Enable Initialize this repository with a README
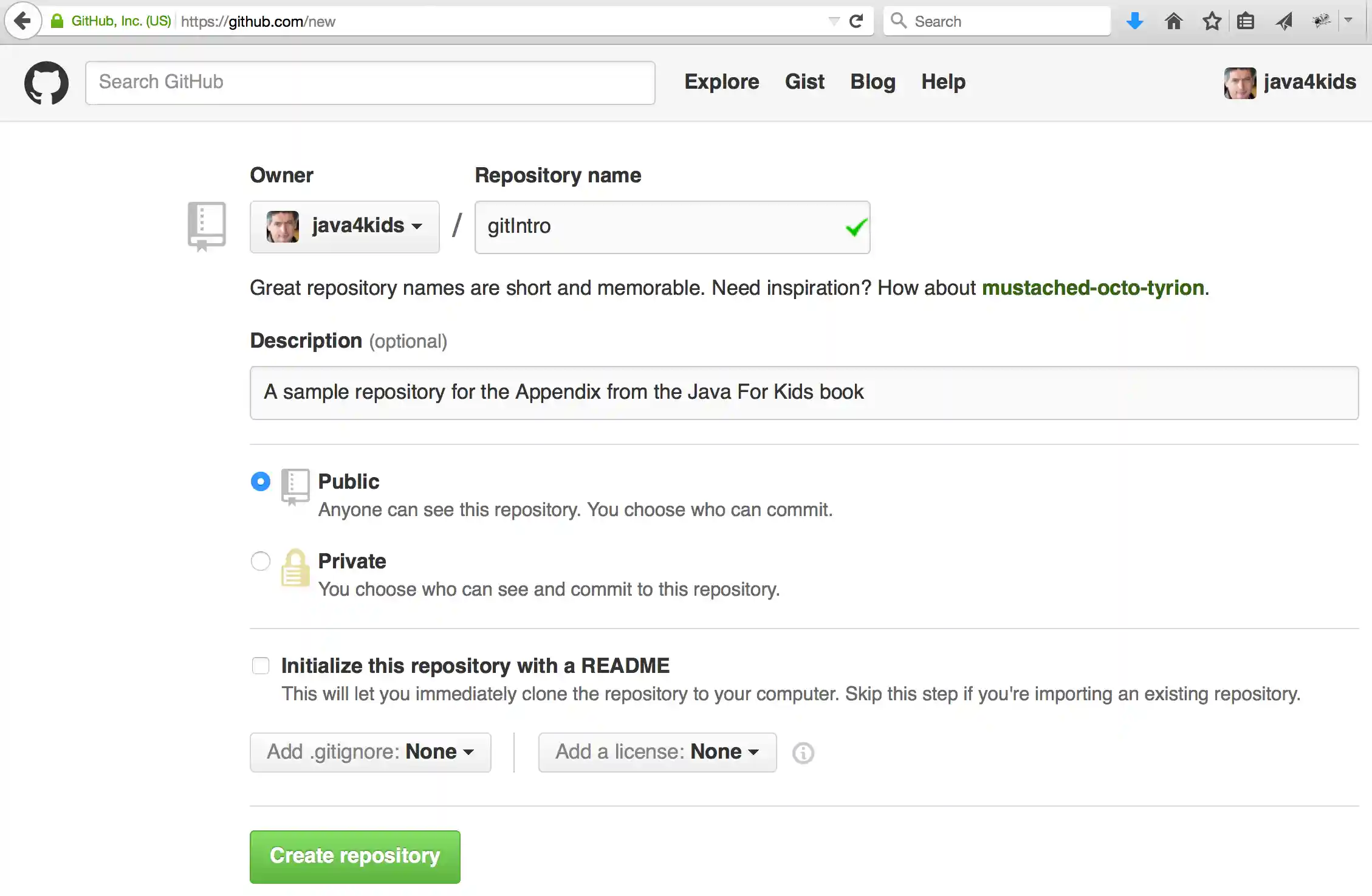Viewport: 1372px width, 896px height. click(260, 666)
